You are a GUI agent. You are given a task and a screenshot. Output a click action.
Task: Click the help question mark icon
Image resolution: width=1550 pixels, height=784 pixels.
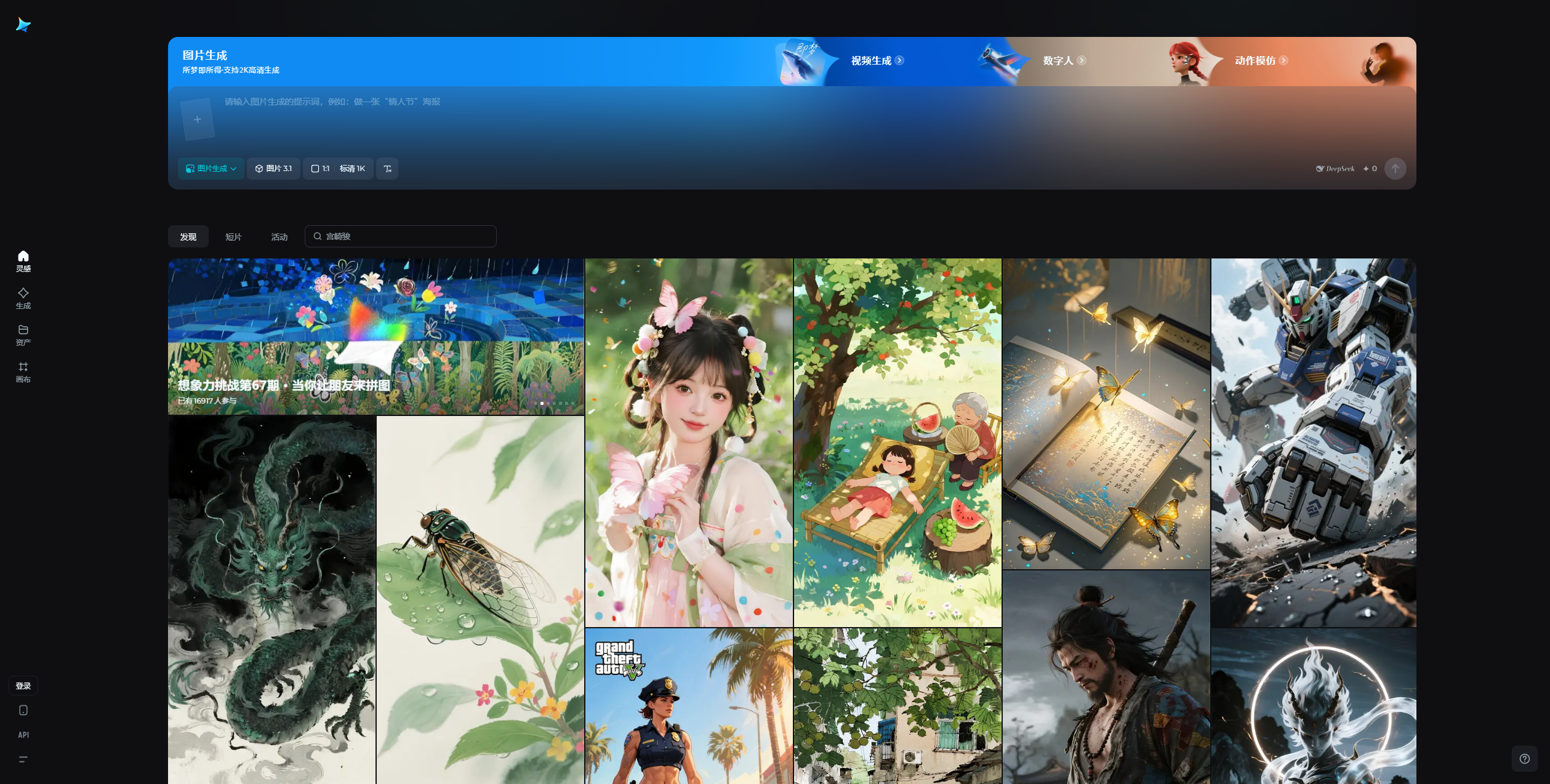pyautogui.click(x=1524, y=758)
